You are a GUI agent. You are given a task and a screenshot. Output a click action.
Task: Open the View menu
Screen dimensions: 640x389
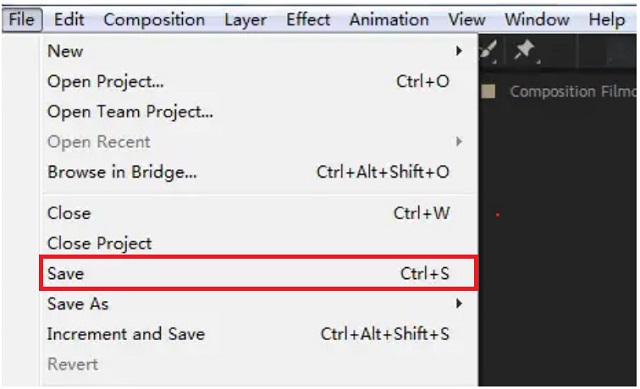(467, 20)
